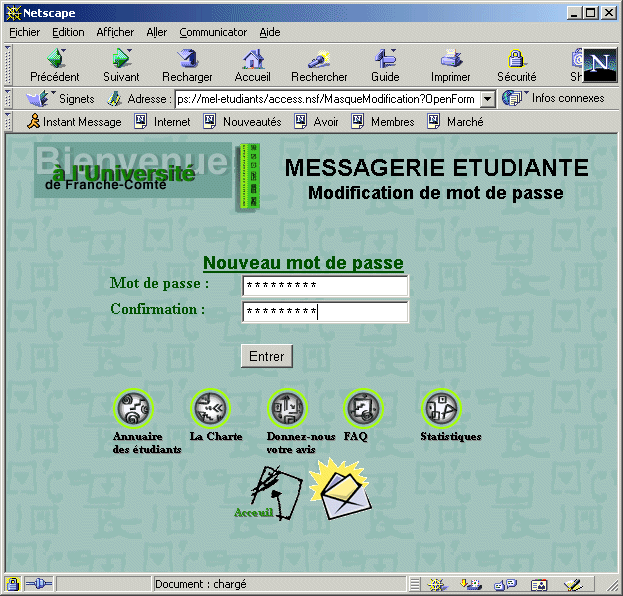Click the Imprimer printer icon
The width and height of the screenshot is (623, 596).
click(451, 59)
